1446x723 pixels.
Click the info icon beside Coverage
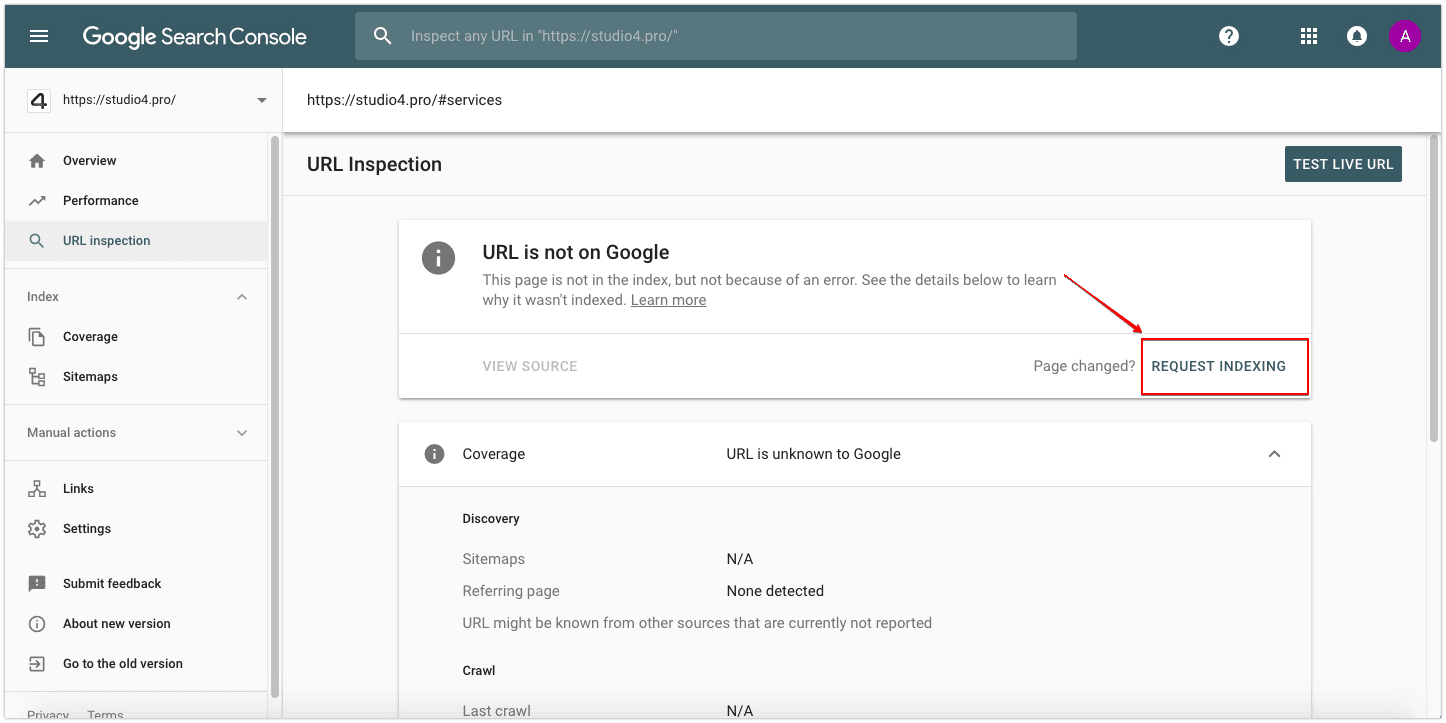pos(434,454)
